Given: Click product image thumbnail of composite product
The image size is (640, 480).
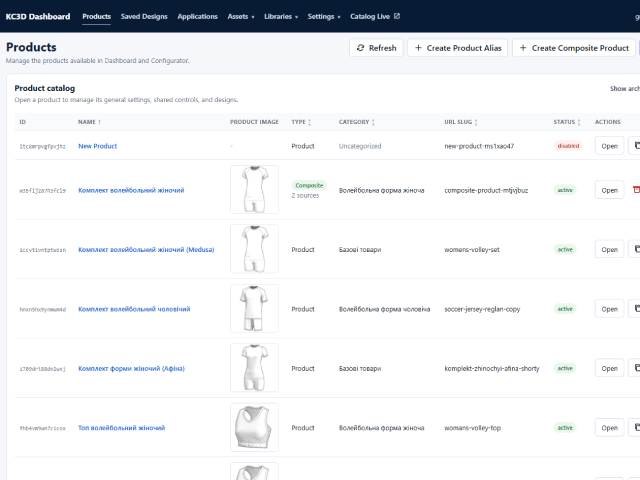Looking at the screenshot, I should coord(254,189).
